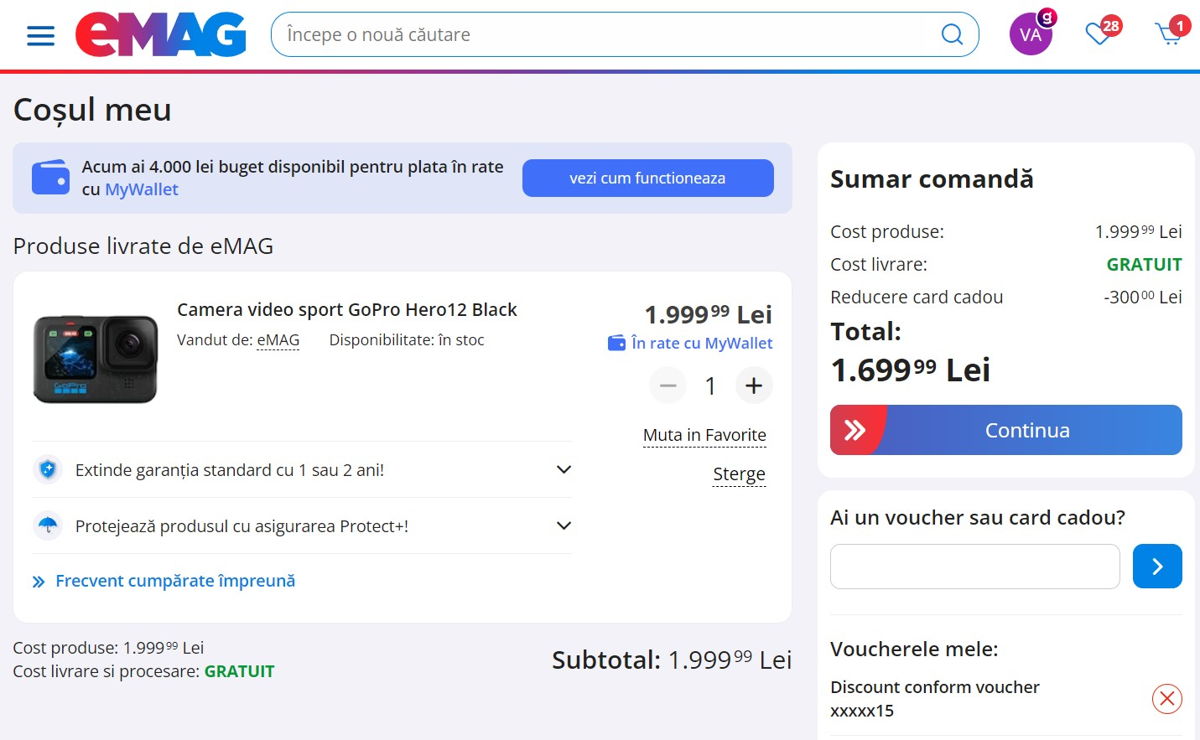Click the search magnifier icon
This screenshot has width=1200, height=740.
[x=952, y=35]
